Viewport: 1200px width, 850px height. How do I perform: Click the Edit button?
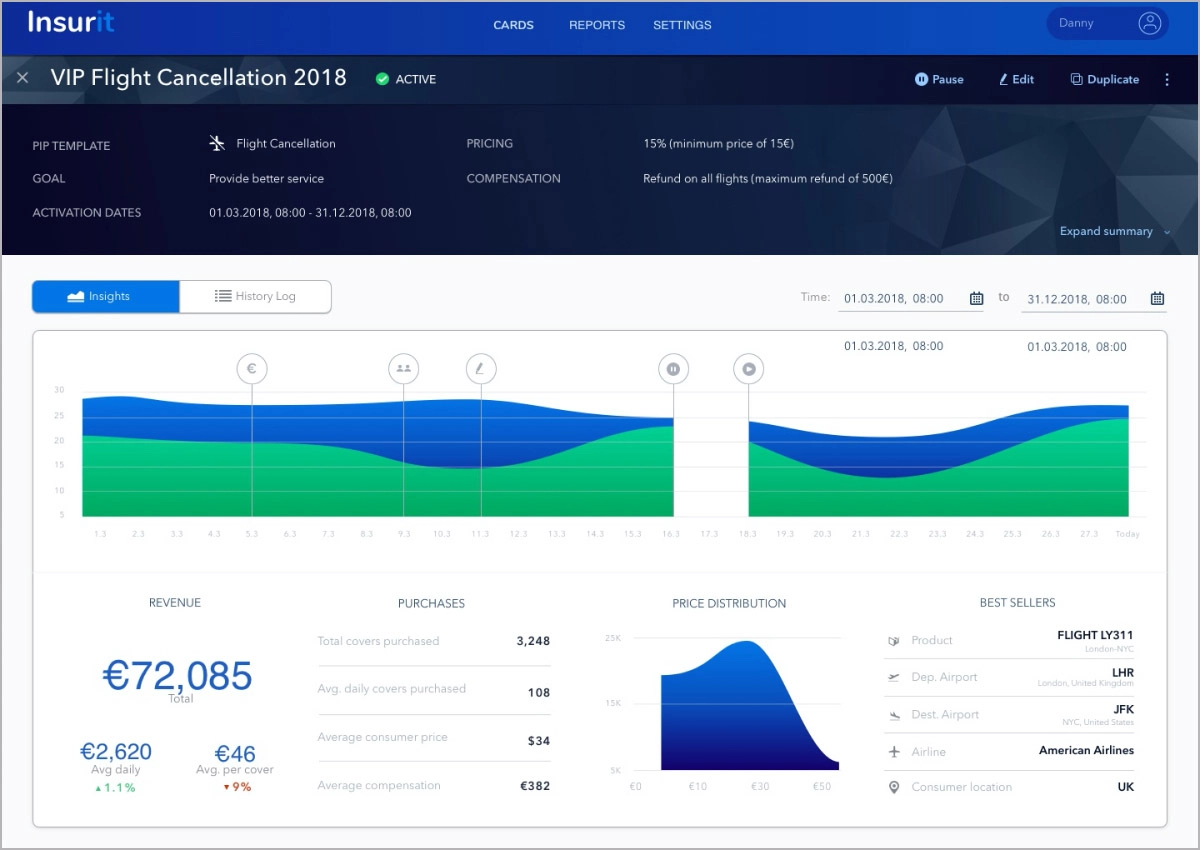1017,80
